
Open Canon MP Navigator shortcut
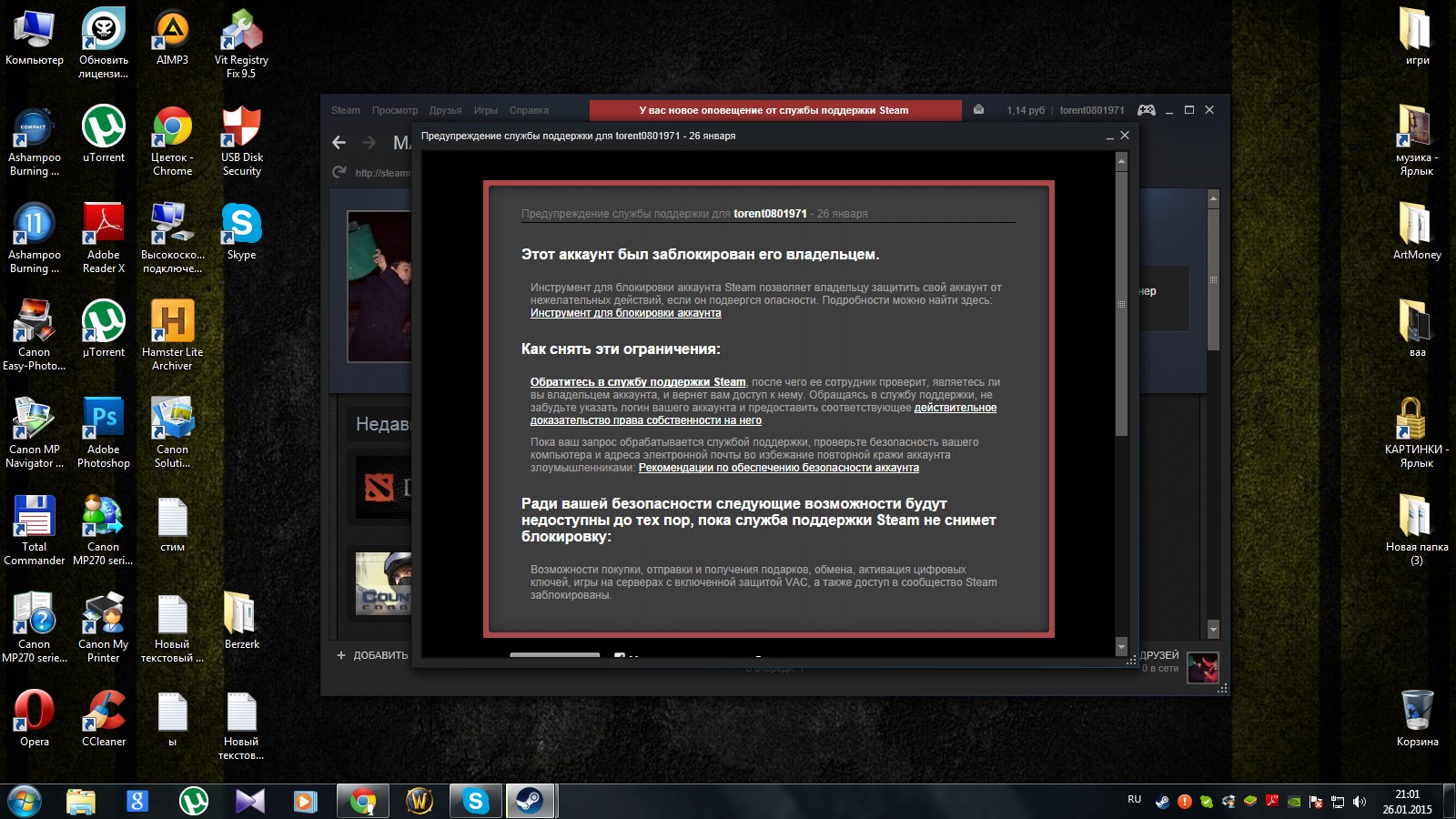pyautogui.click(x=35, y=433)
